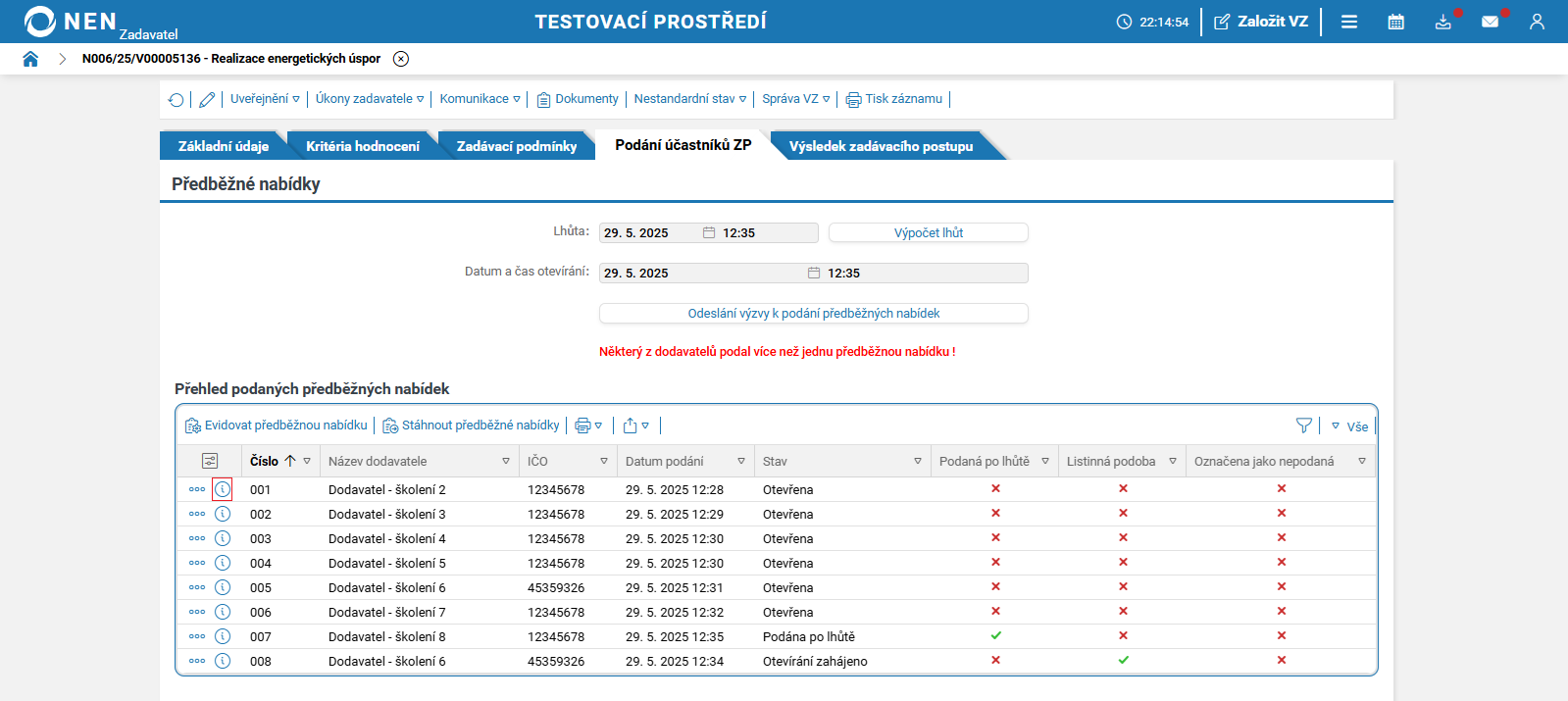Switch to Základní údaje tab
1568x701 pixels.
pos(224,146)
